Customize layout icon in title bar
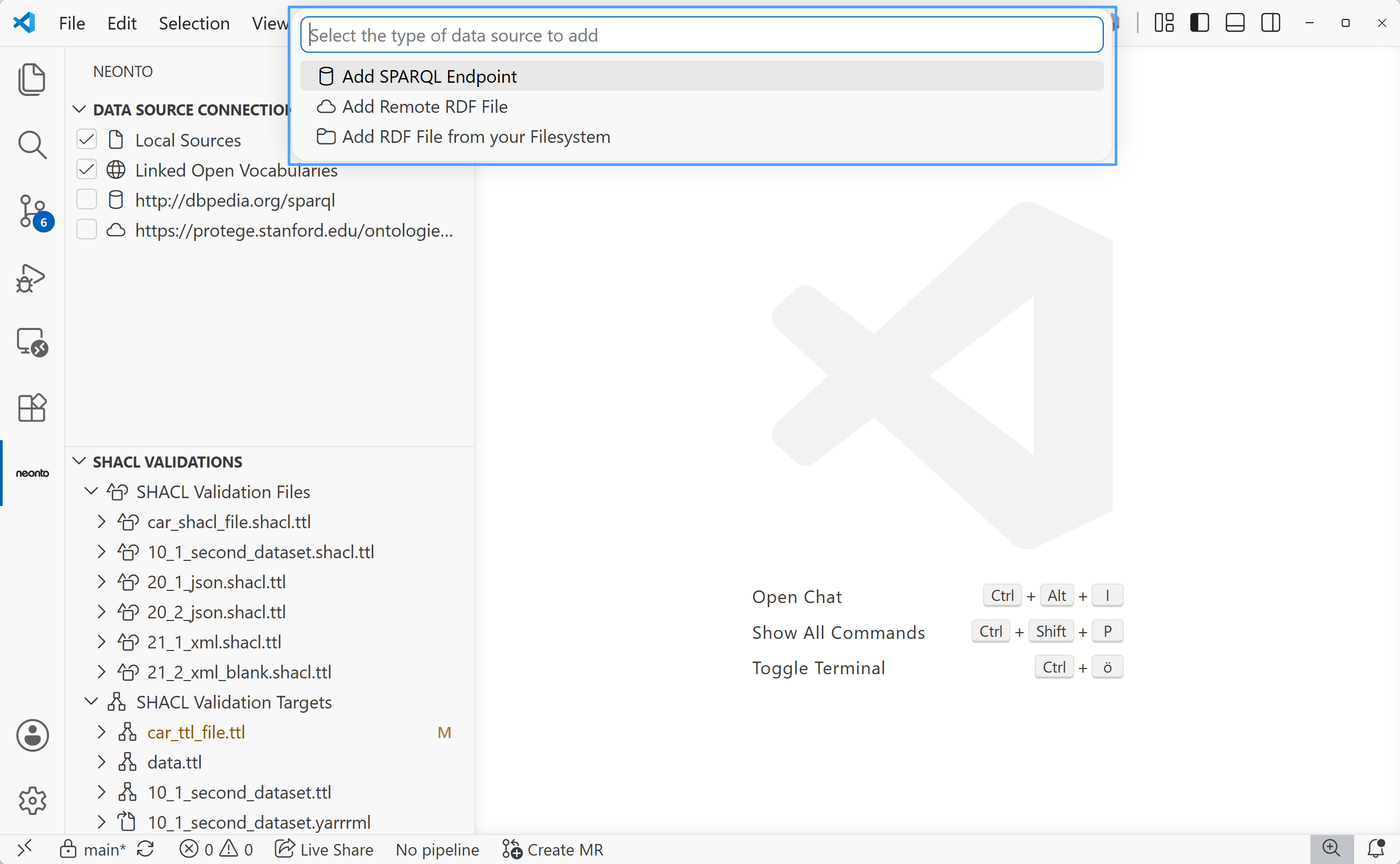1400x864 pixels. tap(1163, 23)
